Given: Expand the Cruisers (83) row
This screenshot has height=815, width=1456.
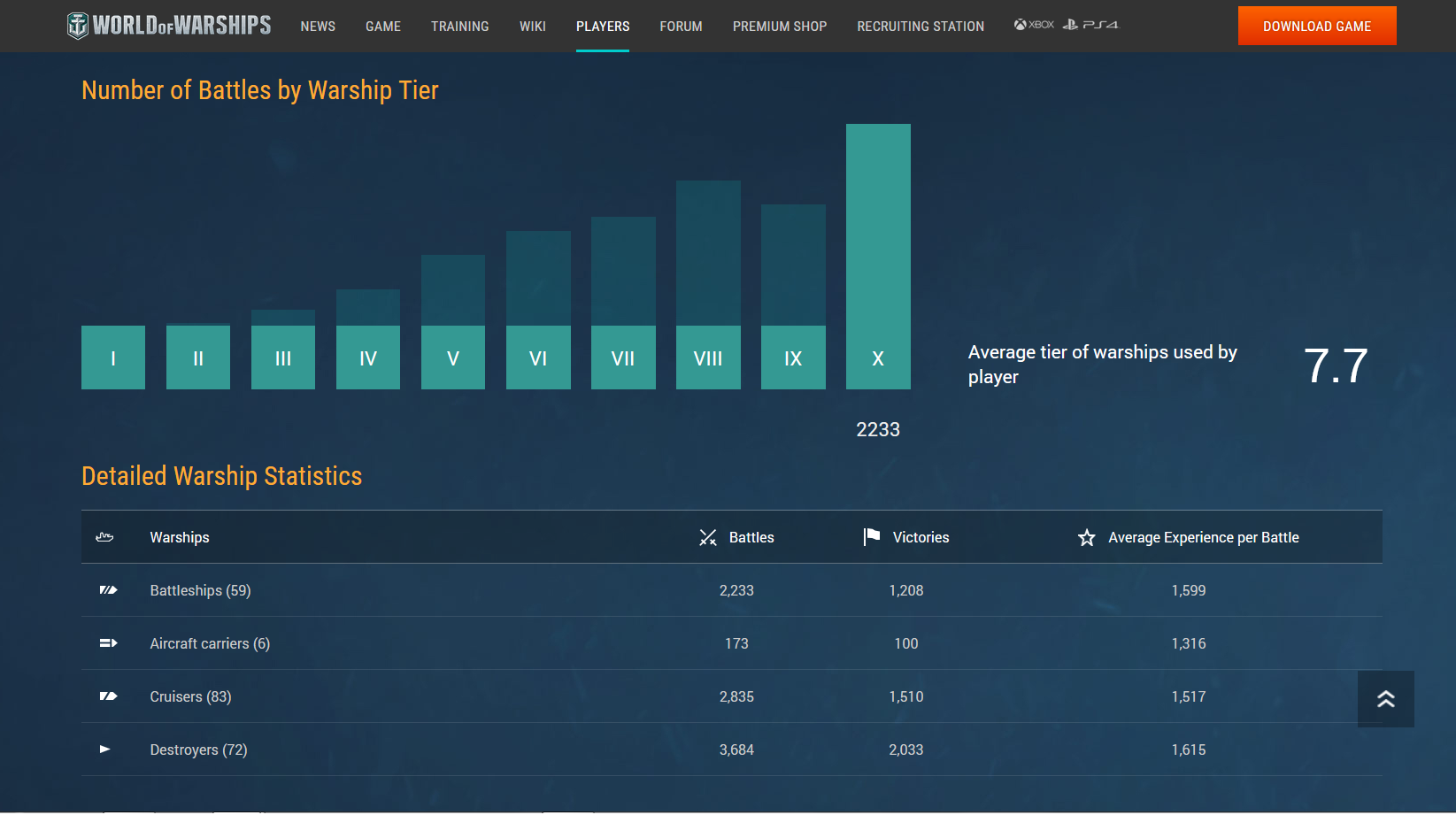Looking at the screenshot, I should (x=190, y=696).
